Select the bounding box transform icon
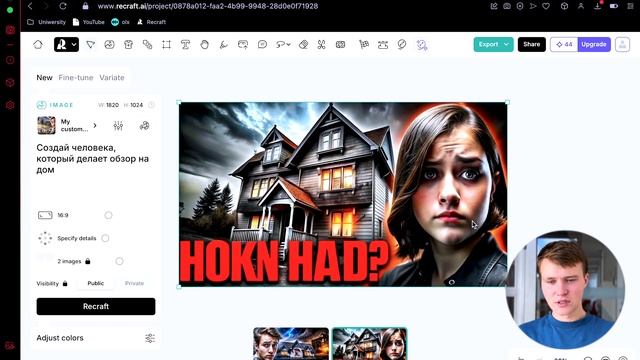 [x=383, y=44]
